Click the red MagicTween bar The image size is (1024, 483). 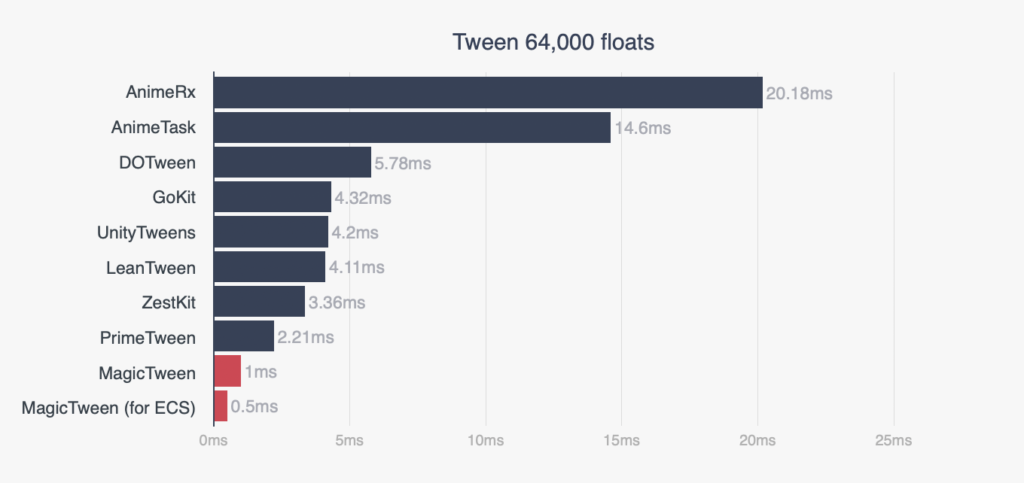click(227, 371)
